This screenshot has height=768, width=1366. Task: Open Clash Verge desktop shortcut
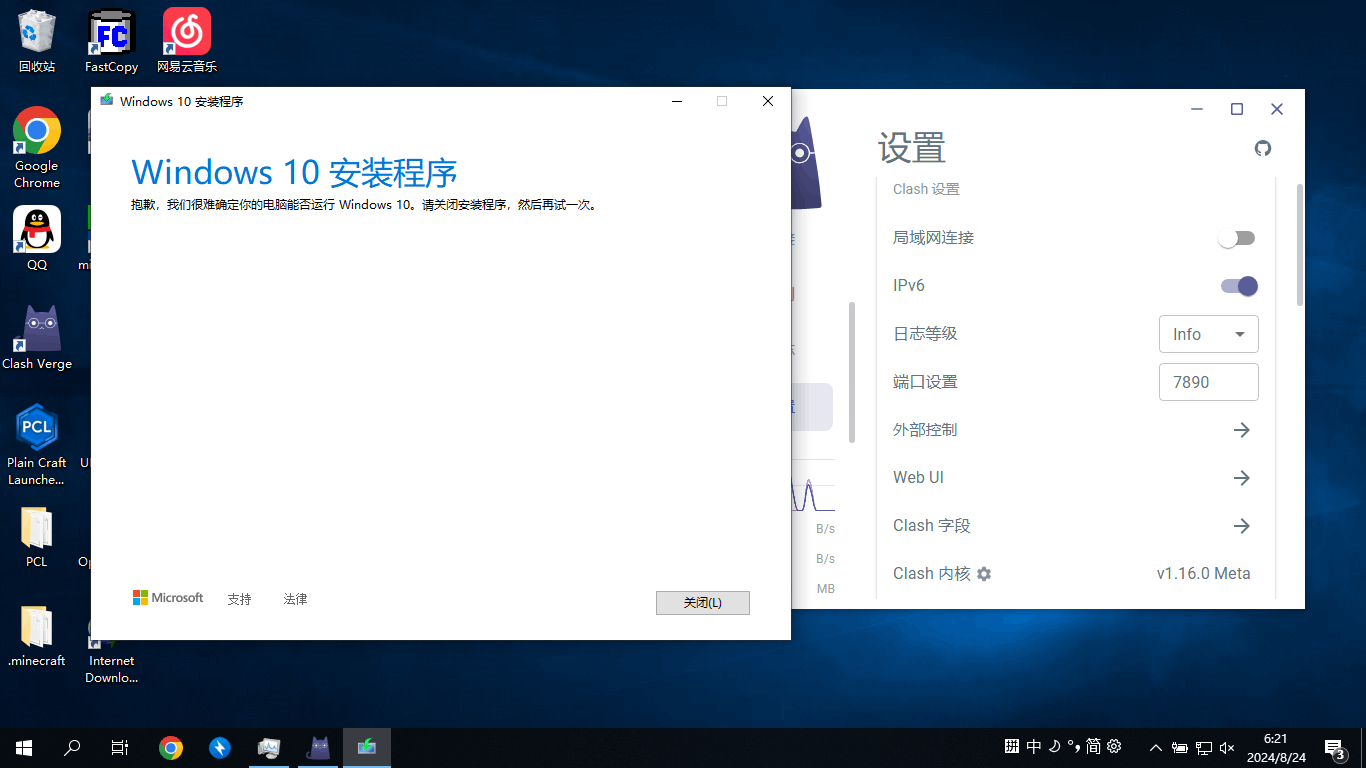[x=37, y=338]
